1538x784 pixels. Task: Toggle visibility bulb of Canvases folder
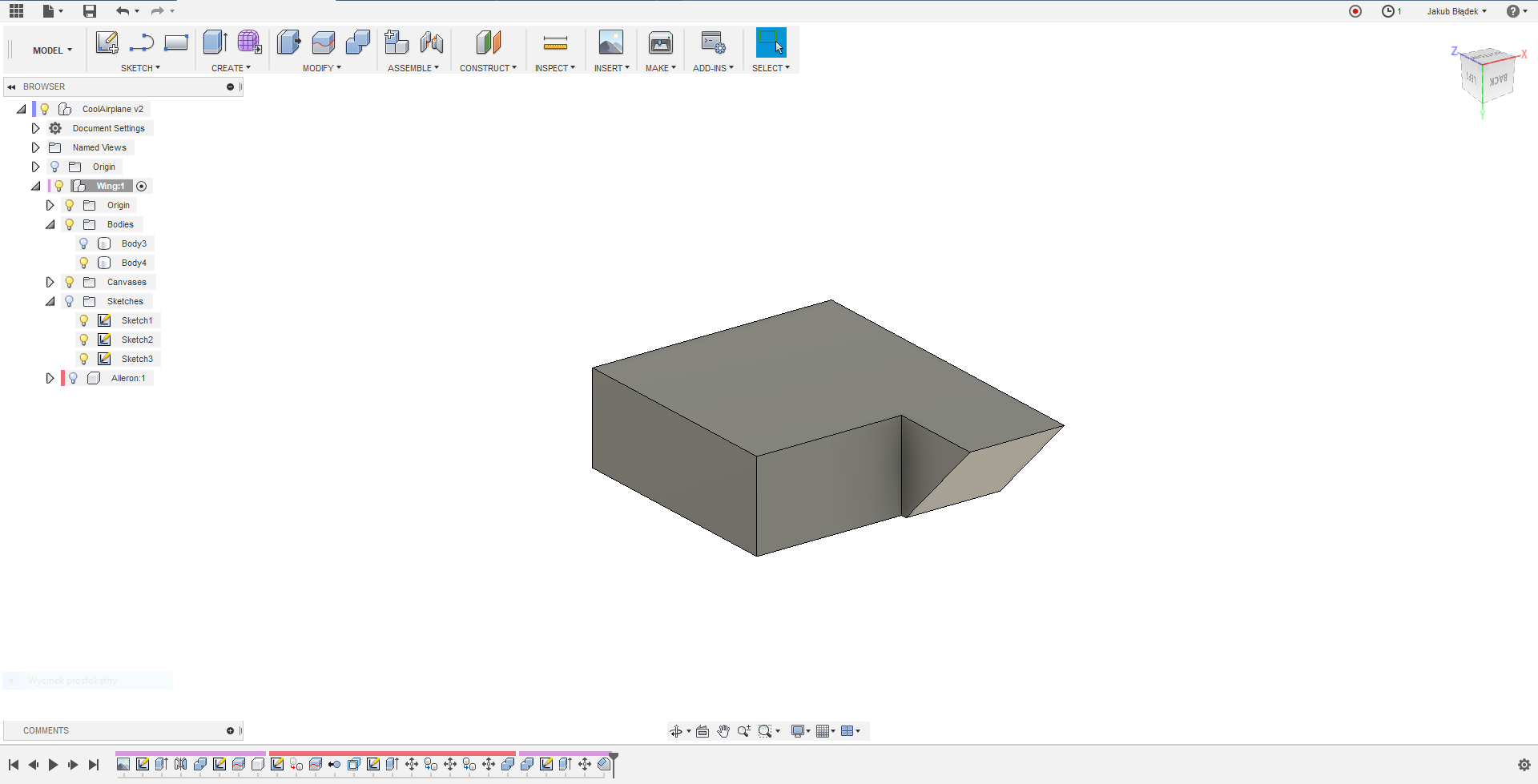pyautogui.click(x=69, y=282)
